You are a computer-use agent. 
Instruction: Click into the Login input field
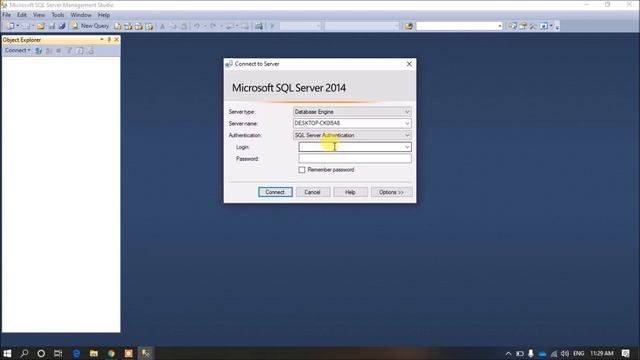click(x=351, y=147)
